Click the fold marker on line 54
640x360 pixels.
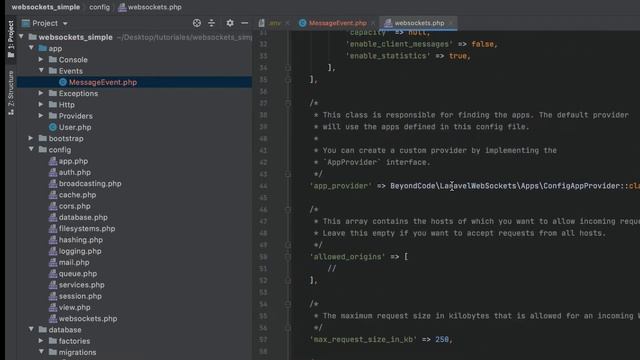tap(288, 304)
